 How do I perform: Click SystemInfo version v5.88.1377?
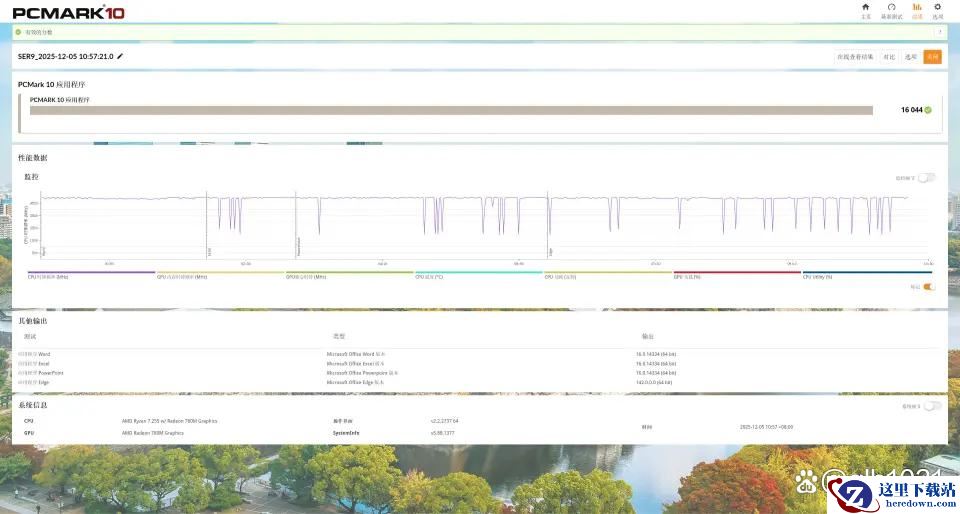click(x=442, y=433)
